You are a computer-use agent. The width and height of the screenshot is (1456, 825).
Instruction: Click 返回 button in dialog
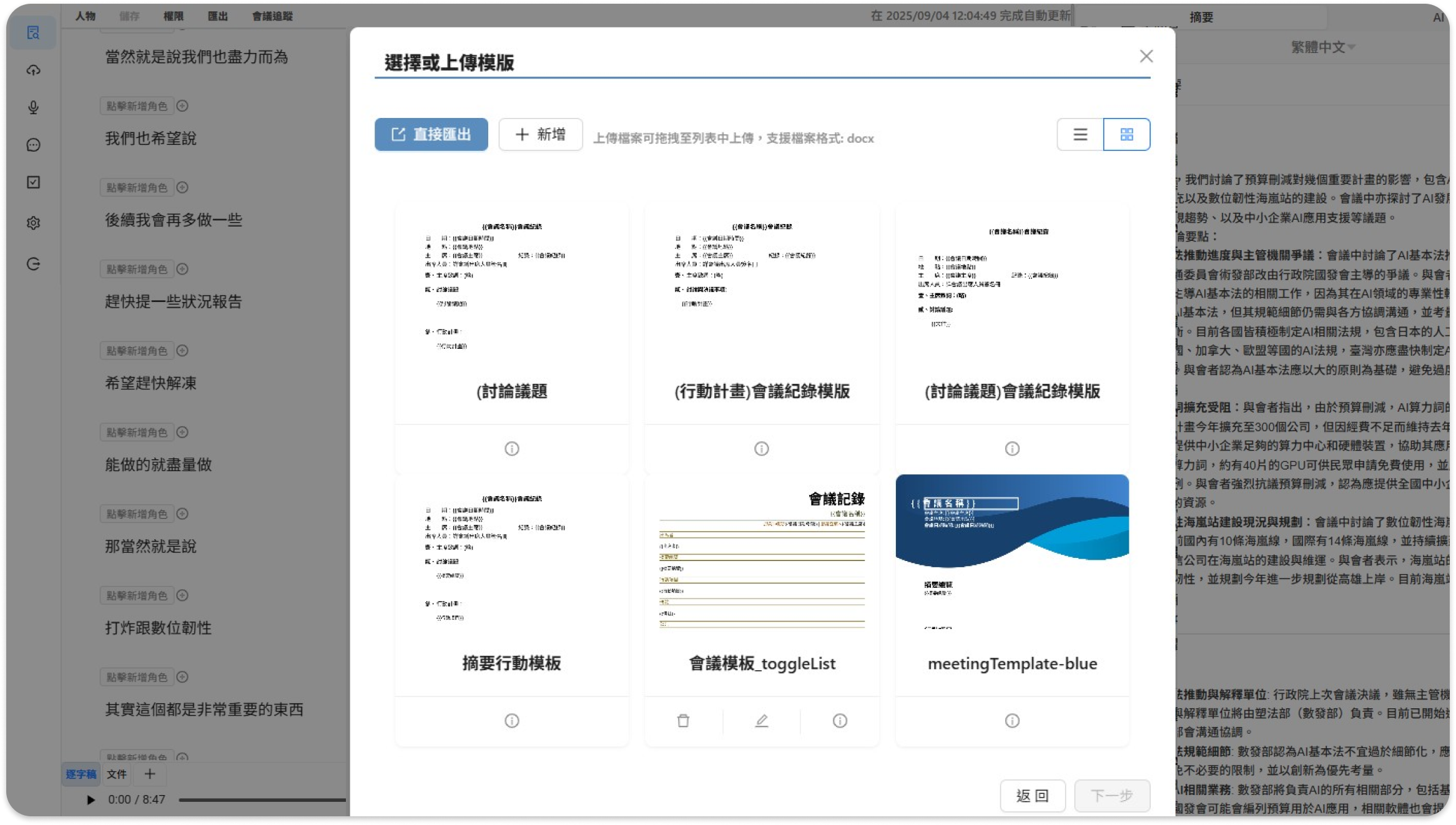1032,796
